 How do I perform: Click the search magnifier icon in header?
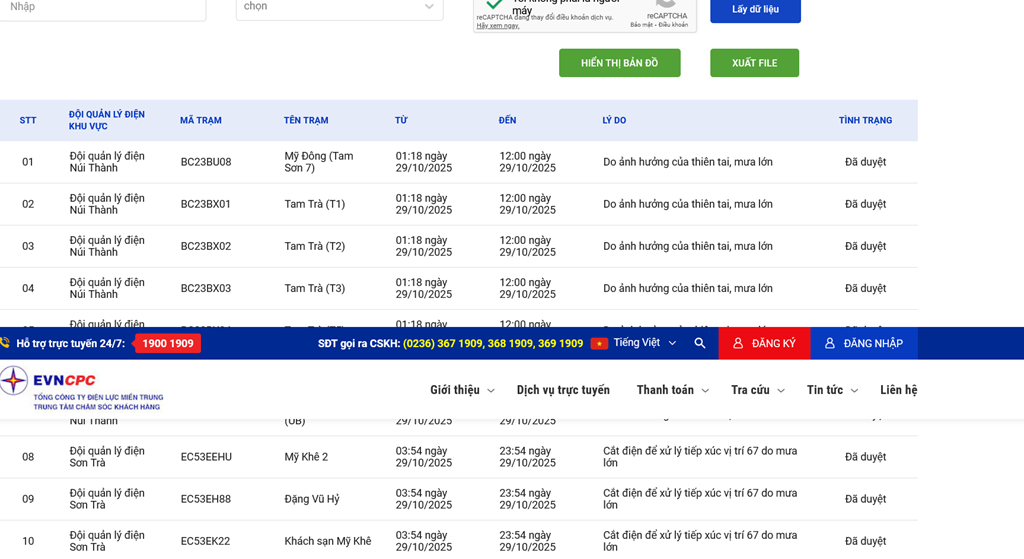point(700,343)
